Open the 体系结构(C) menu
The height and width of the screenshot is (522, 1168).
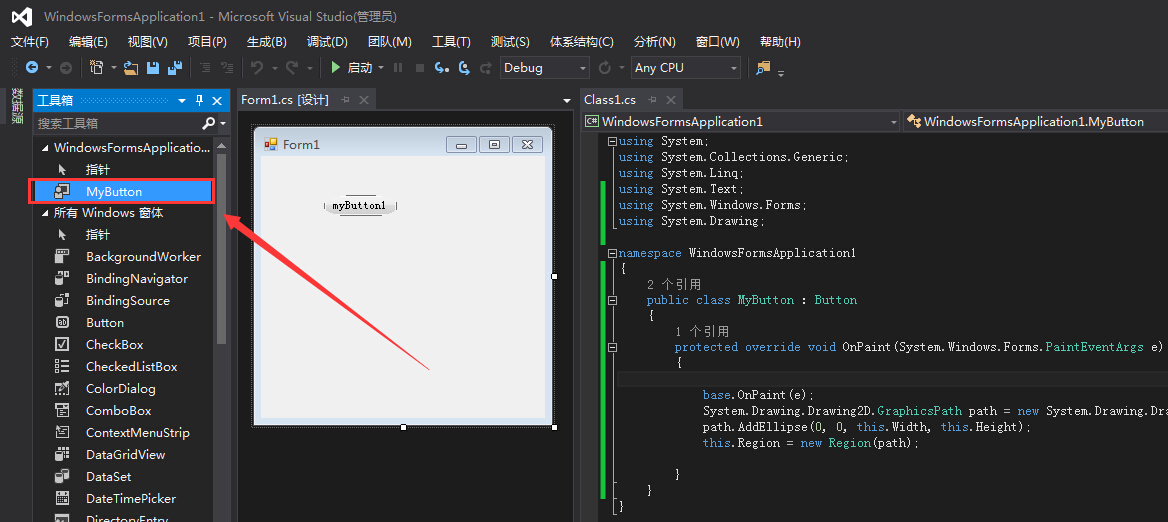[582, 42]
